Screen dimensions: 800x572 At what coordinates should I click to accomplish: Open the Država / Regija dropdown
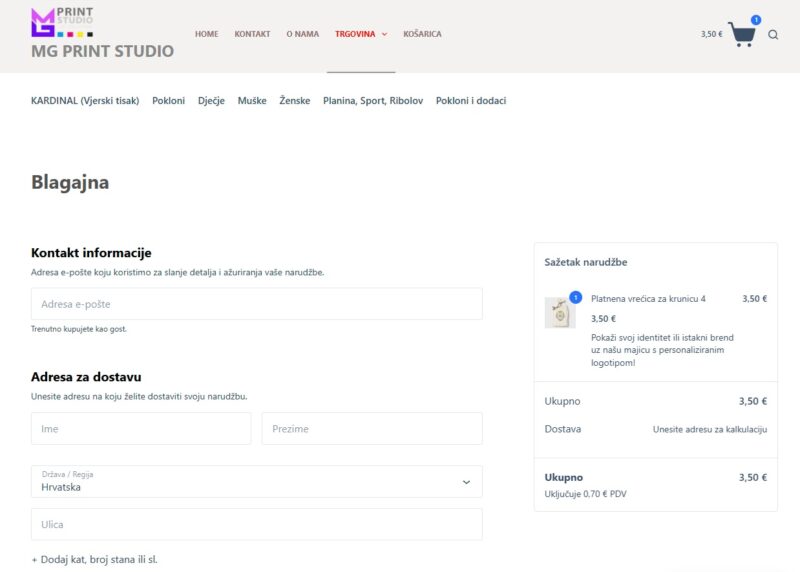(x=256, y=481)
